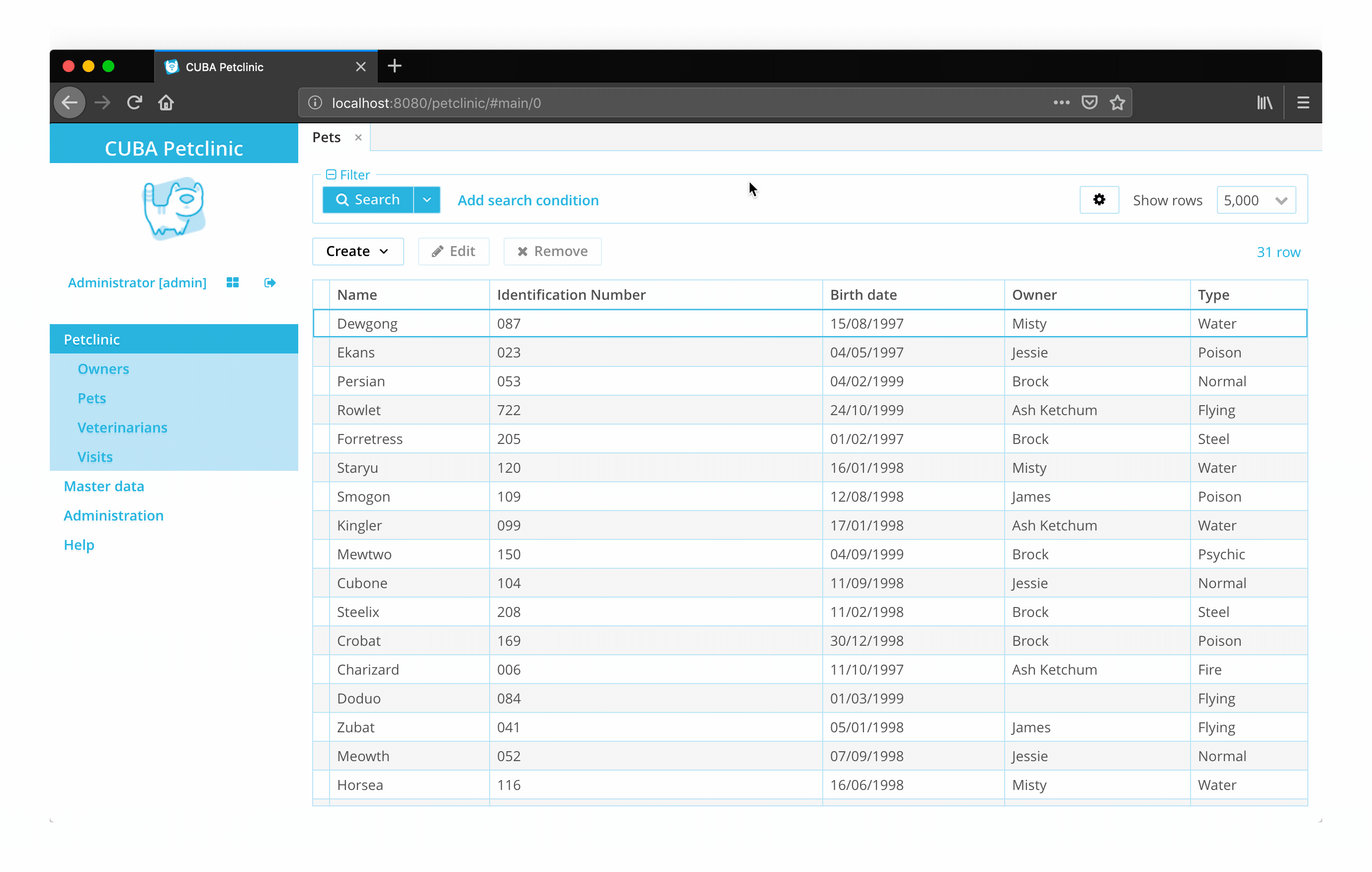
Task: Select the Charizard table row
Action: [x=368, y=669]
